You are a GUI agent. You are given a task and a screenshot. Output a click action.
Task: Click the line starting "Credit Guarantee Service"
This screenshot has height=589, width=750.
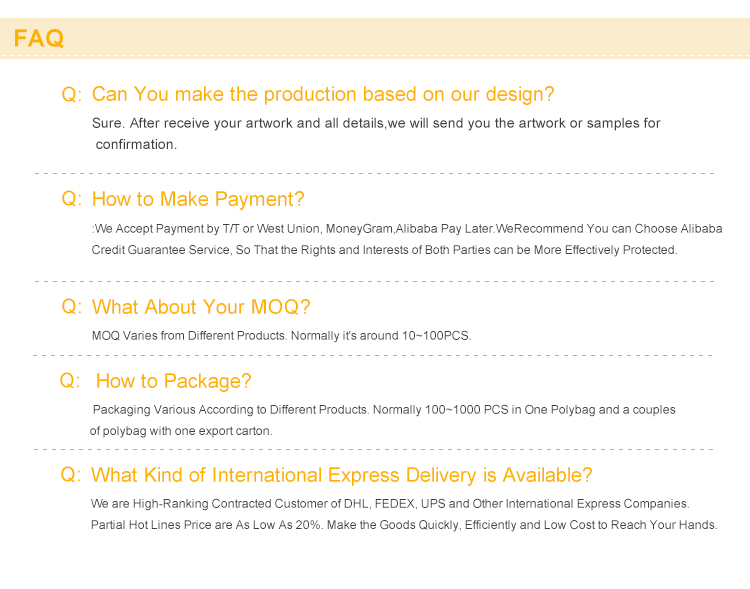[x=384, y=250]
